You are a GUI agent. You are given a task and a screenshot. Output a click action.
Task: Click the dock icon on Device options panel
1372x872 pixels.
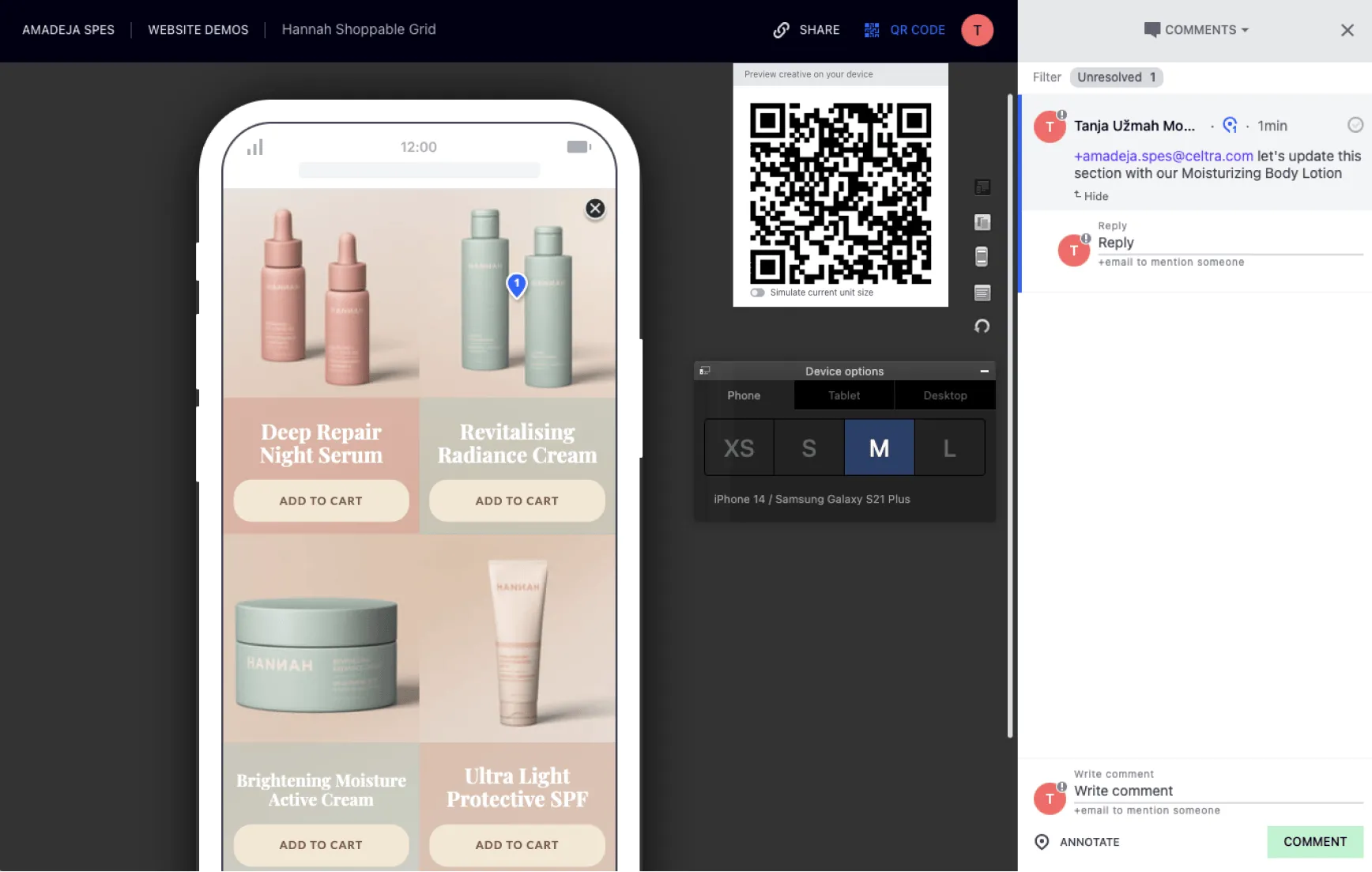tap(705, 370)
